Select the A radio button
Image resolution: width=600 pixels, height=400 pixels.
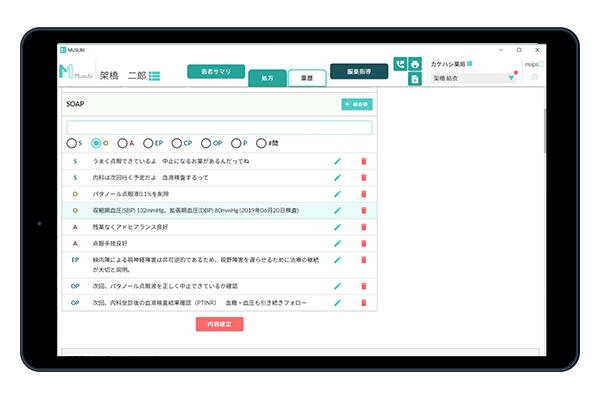pyautogui.click(x=122, y=143)
